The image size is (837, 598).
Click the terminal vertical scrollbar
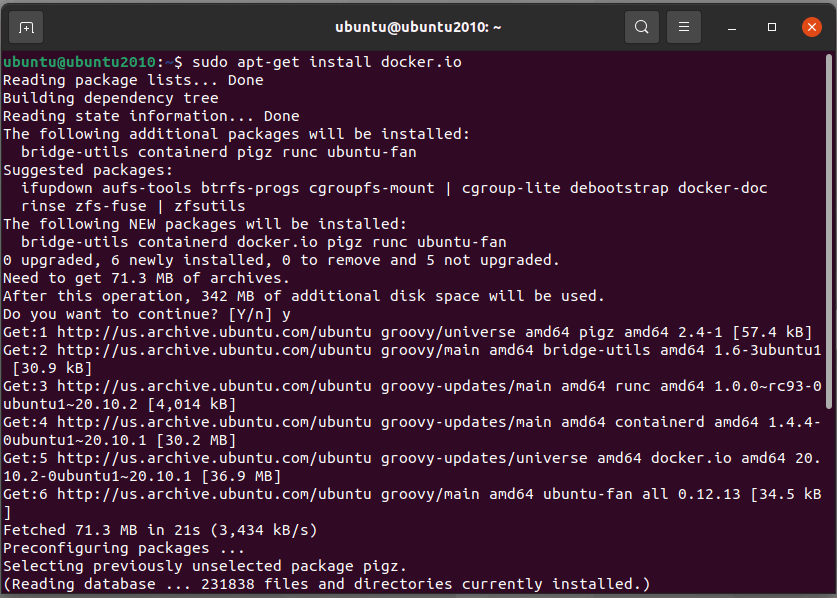(830, 232)
